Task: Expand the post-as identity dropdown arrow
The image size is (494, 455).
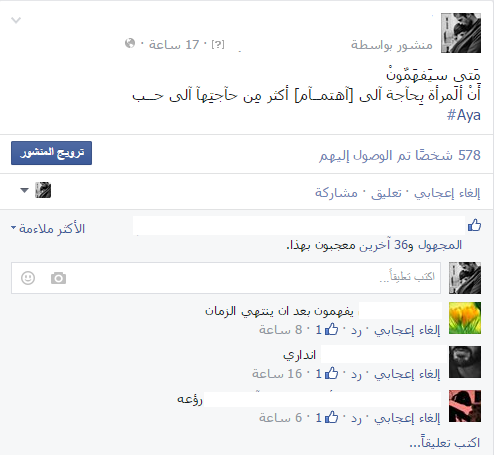Action: click(x=24, y=190)
